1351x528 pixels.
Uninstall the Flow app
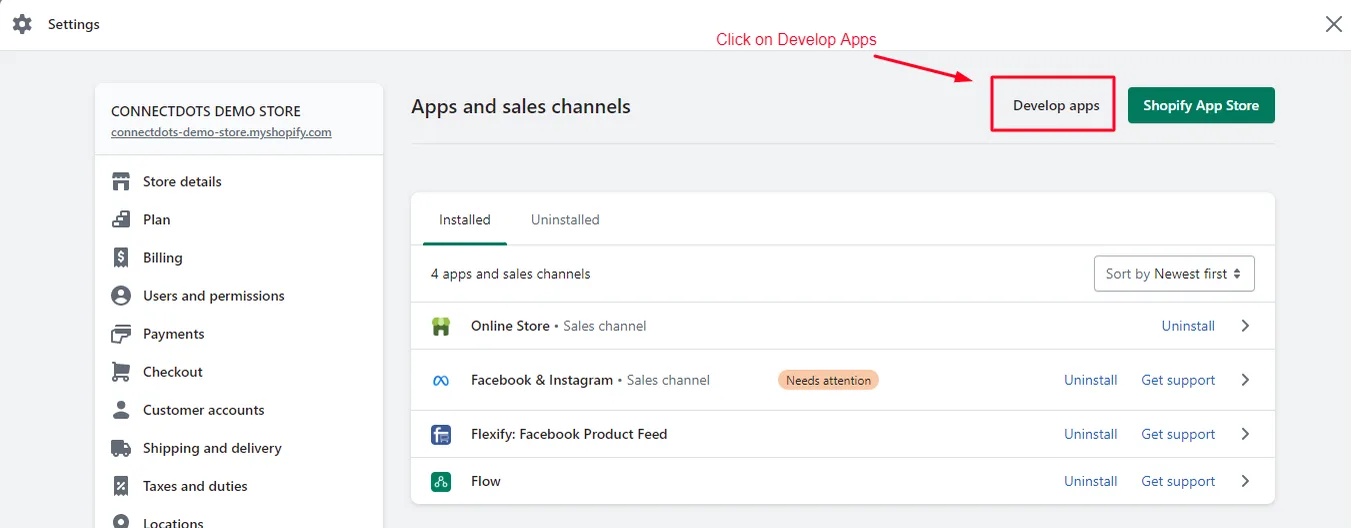coord(1091,481)
